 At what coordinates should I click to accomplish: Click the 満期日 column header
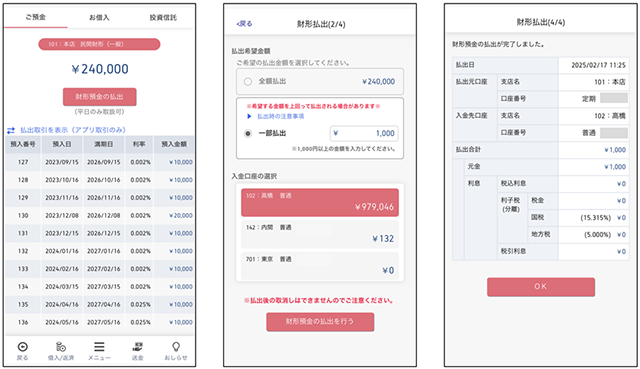tap(104, 144)
